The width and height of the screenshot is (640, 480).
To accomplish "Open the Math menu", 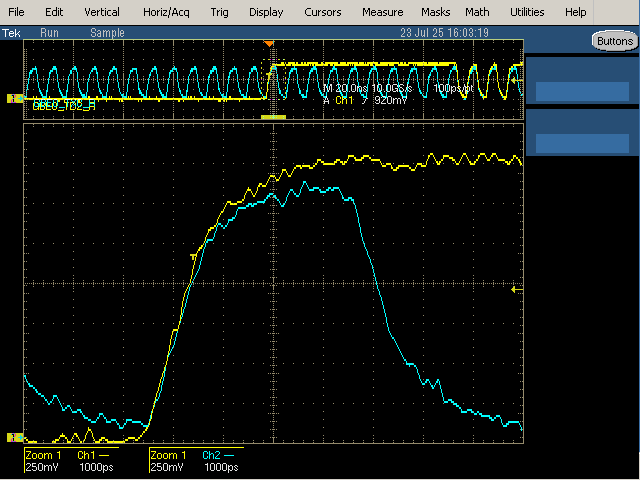I will (477, 12).
